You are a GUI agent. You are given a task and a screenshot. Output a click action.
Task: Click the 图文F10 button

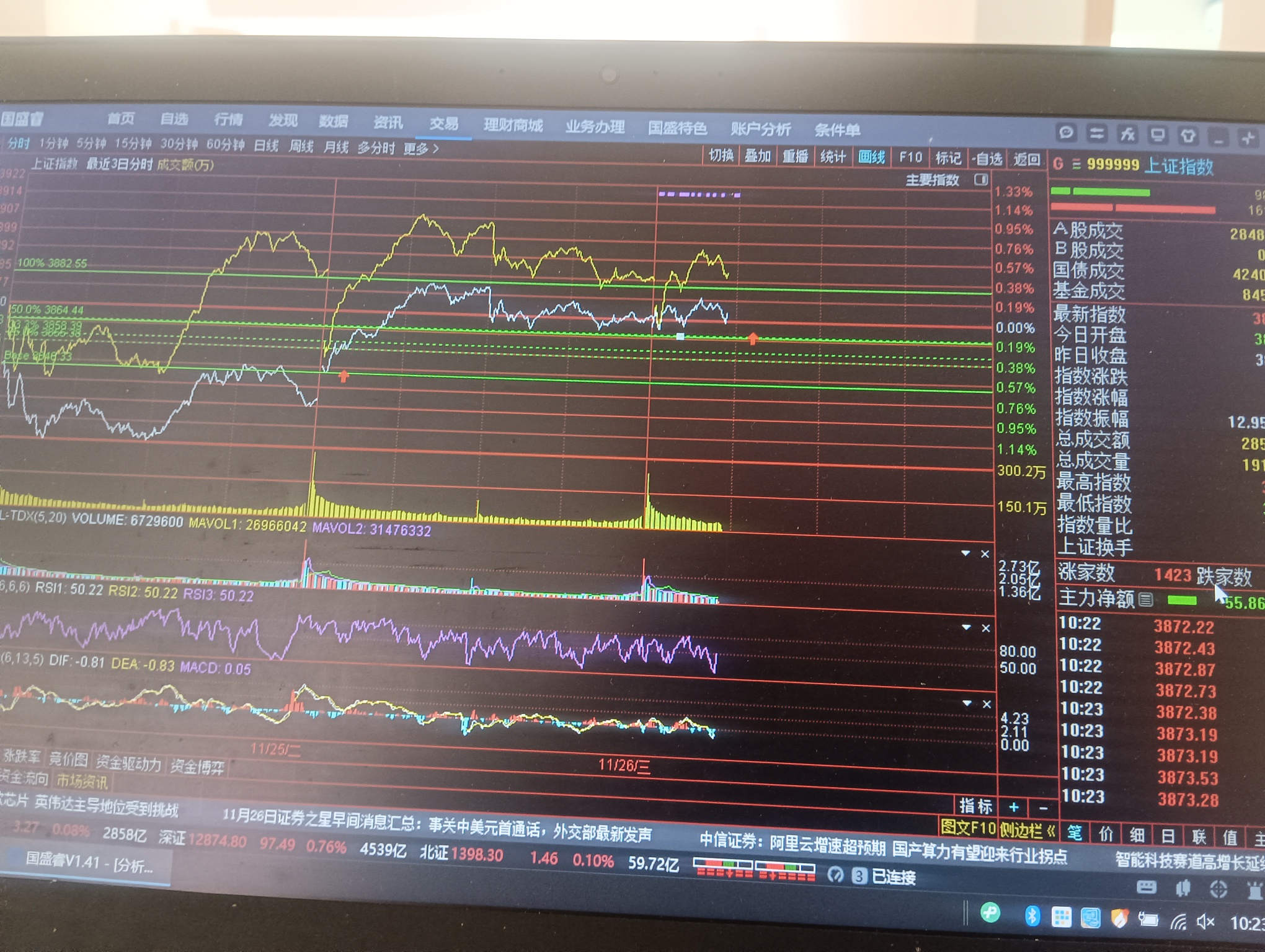tap(968, 827)
